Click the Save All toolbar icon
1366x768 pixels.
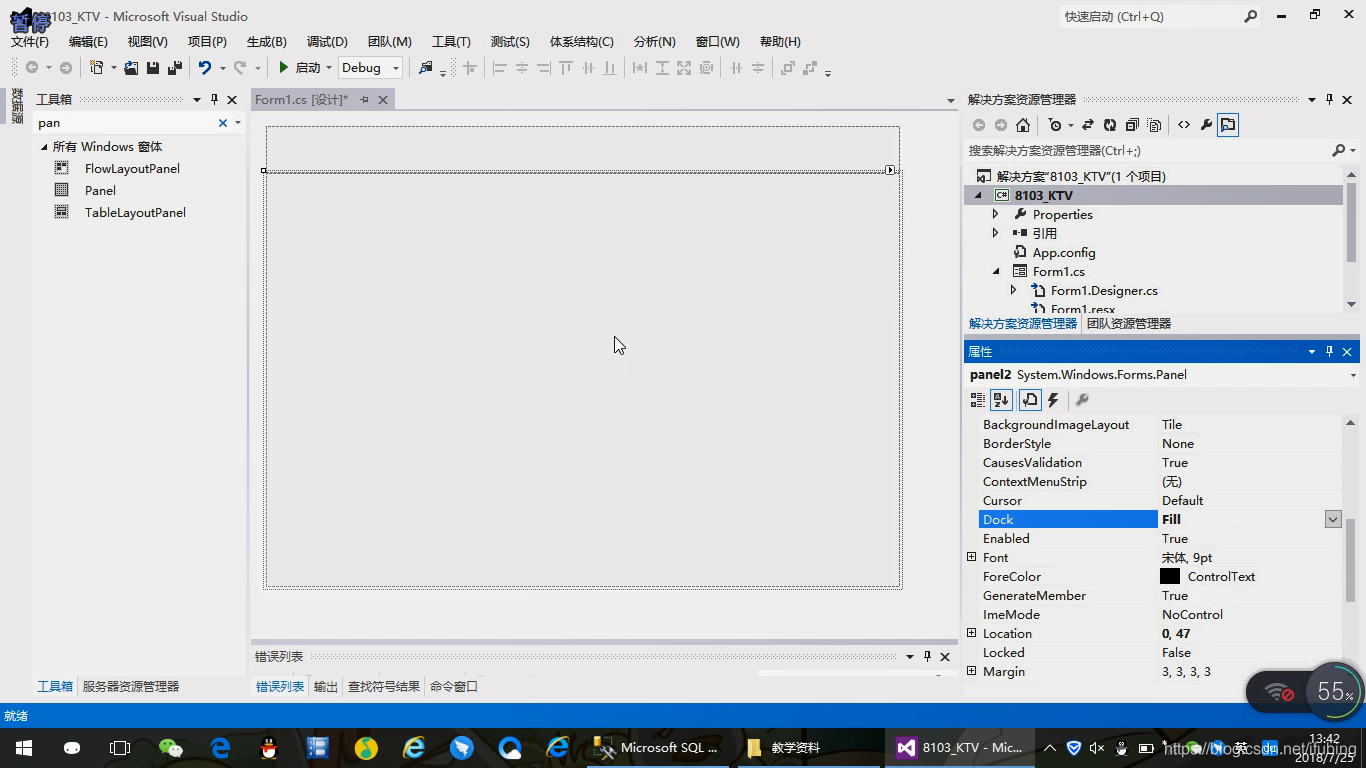(174, 68)
